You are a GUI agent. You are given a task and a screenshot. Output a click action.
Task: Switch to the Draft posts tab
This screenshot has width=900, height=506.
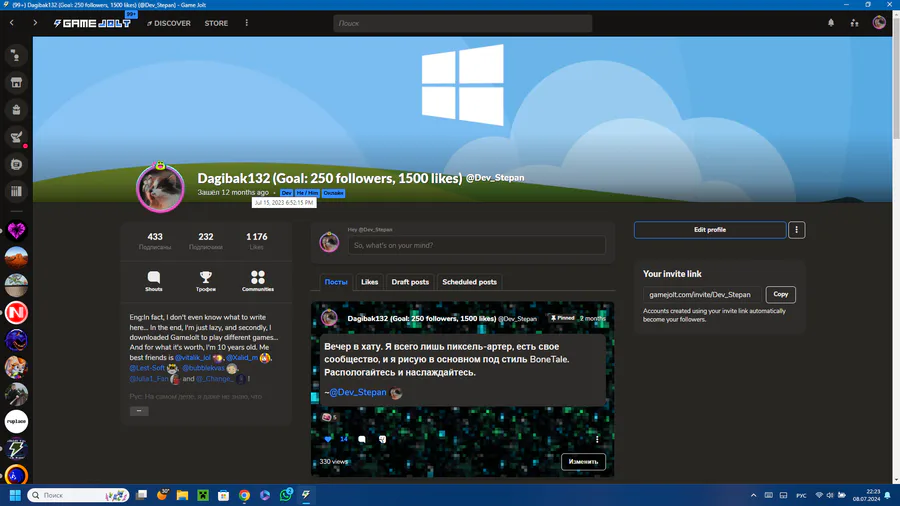(410, 282)
